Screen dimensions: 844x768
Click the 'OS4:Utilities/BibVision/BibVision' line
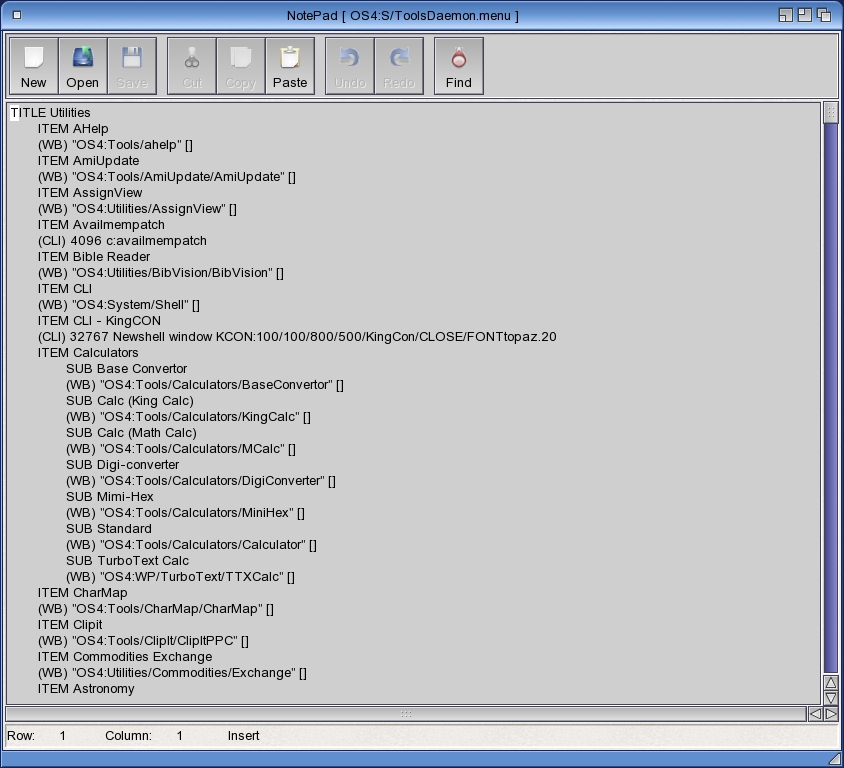(x=161, y=273)
